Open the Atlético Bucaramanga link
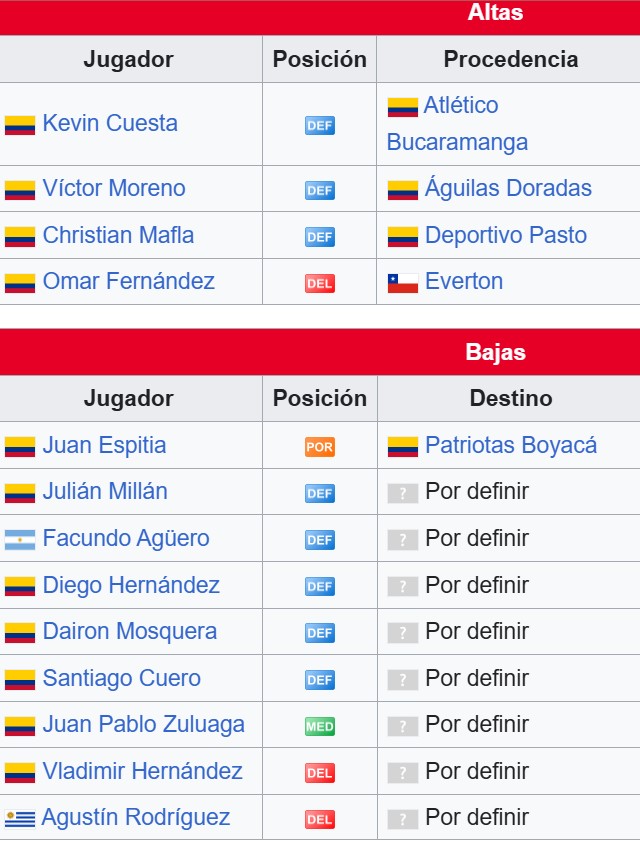Viewport: 640px width, 841px height. 457,123
